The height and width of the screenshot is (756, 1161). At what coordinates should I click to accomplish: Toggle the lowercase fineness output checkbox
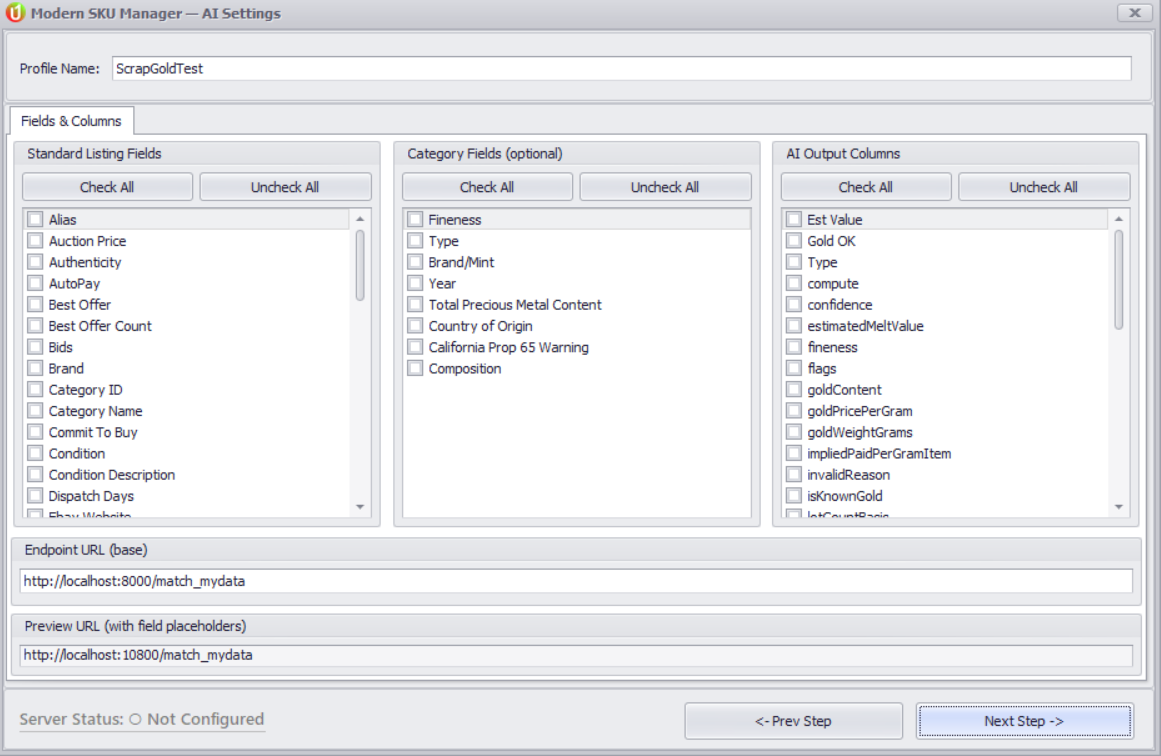coord(794,347)
